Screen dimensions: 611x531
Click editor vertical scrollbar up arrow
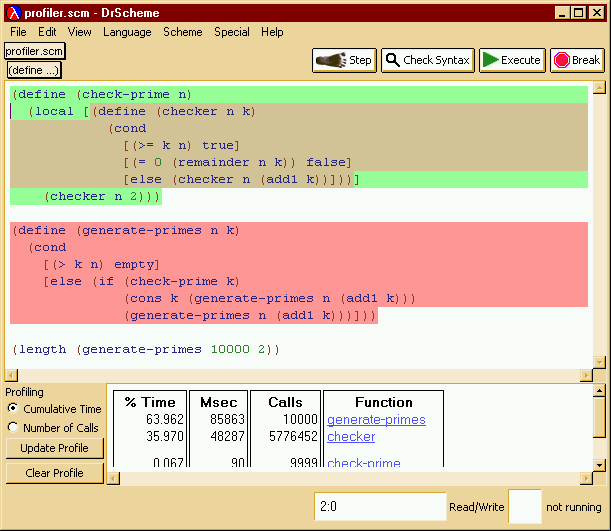point(599,87)
